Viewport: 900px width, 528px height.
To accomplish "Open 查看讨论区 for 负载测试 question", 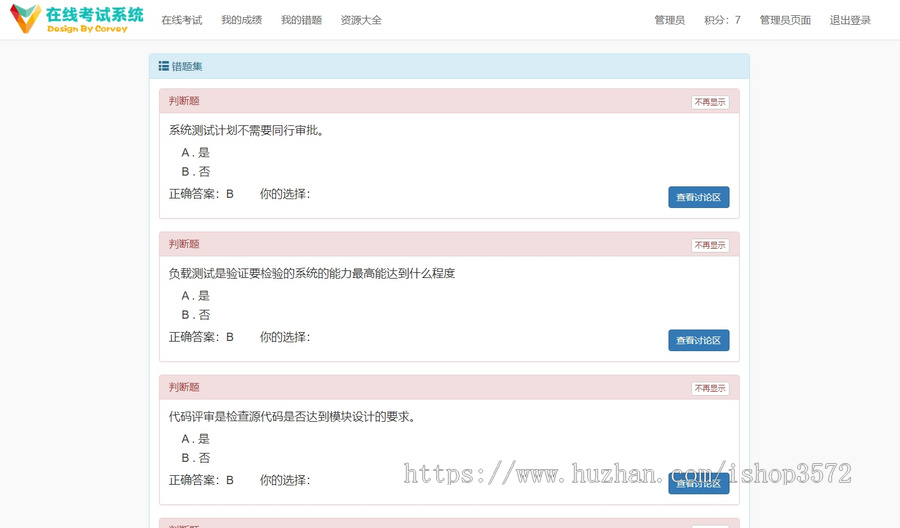I will click(699, 340).
